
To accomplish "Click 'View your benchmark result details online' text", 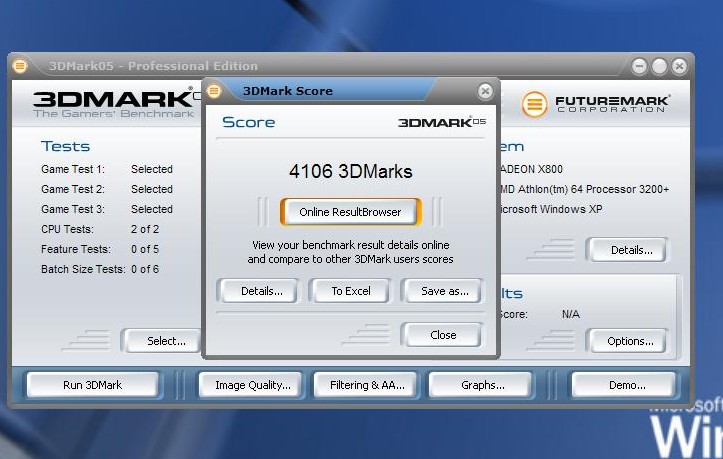I will (350, 245).
